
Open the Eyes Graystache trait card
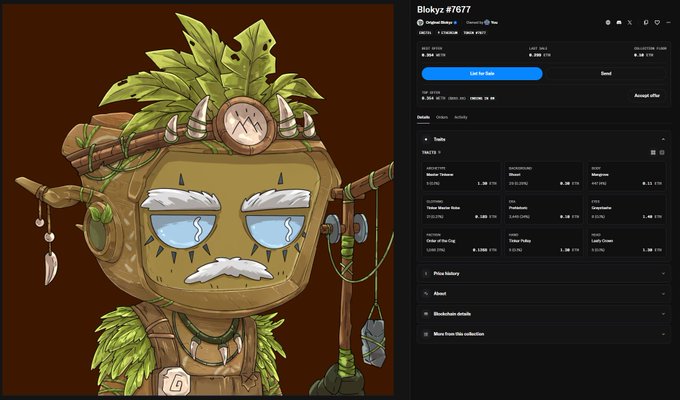(x=627, y=209)
